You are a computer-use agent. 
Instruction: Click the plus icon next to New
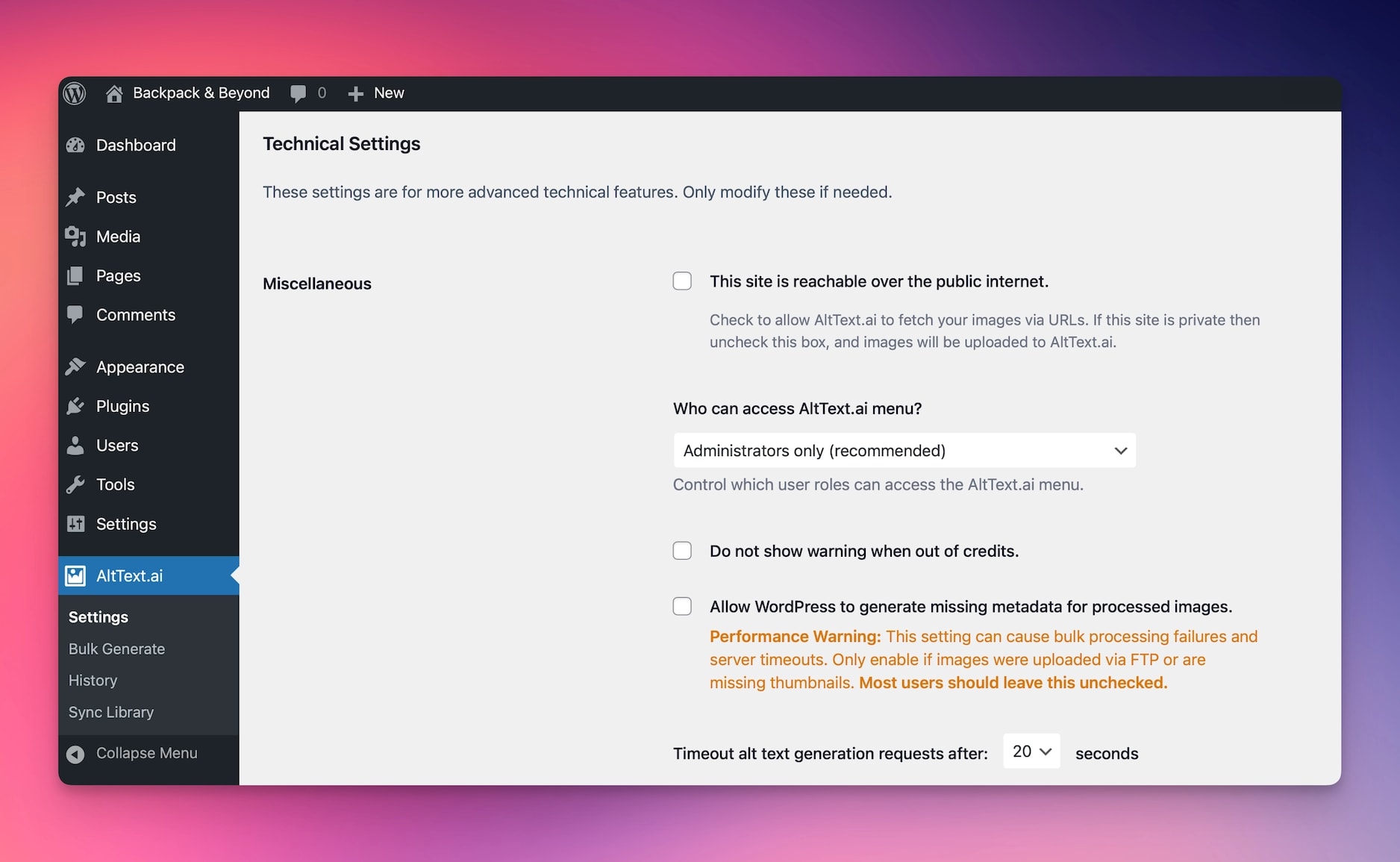click(x=356, y=93)
